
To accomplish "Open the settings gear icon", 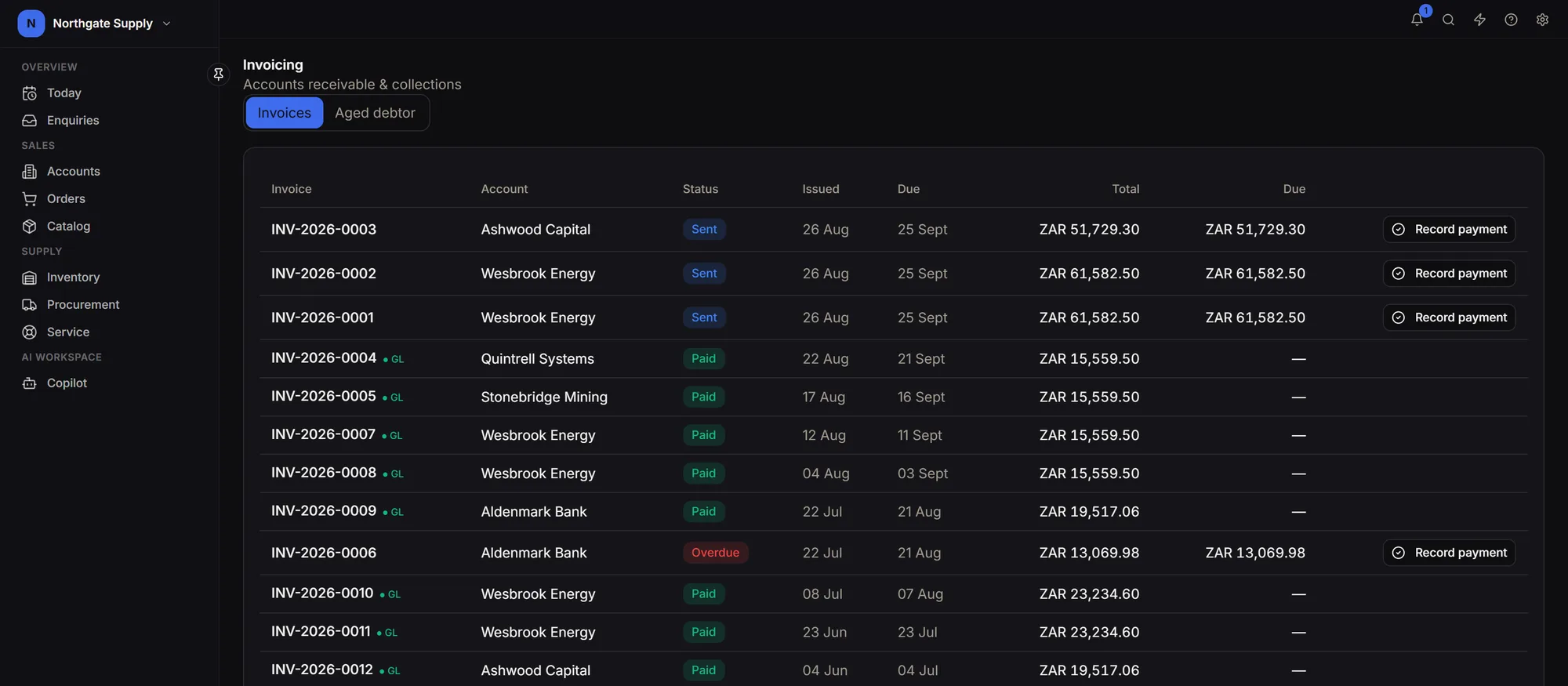I will pyautogui.click(x=1542, y=20).
